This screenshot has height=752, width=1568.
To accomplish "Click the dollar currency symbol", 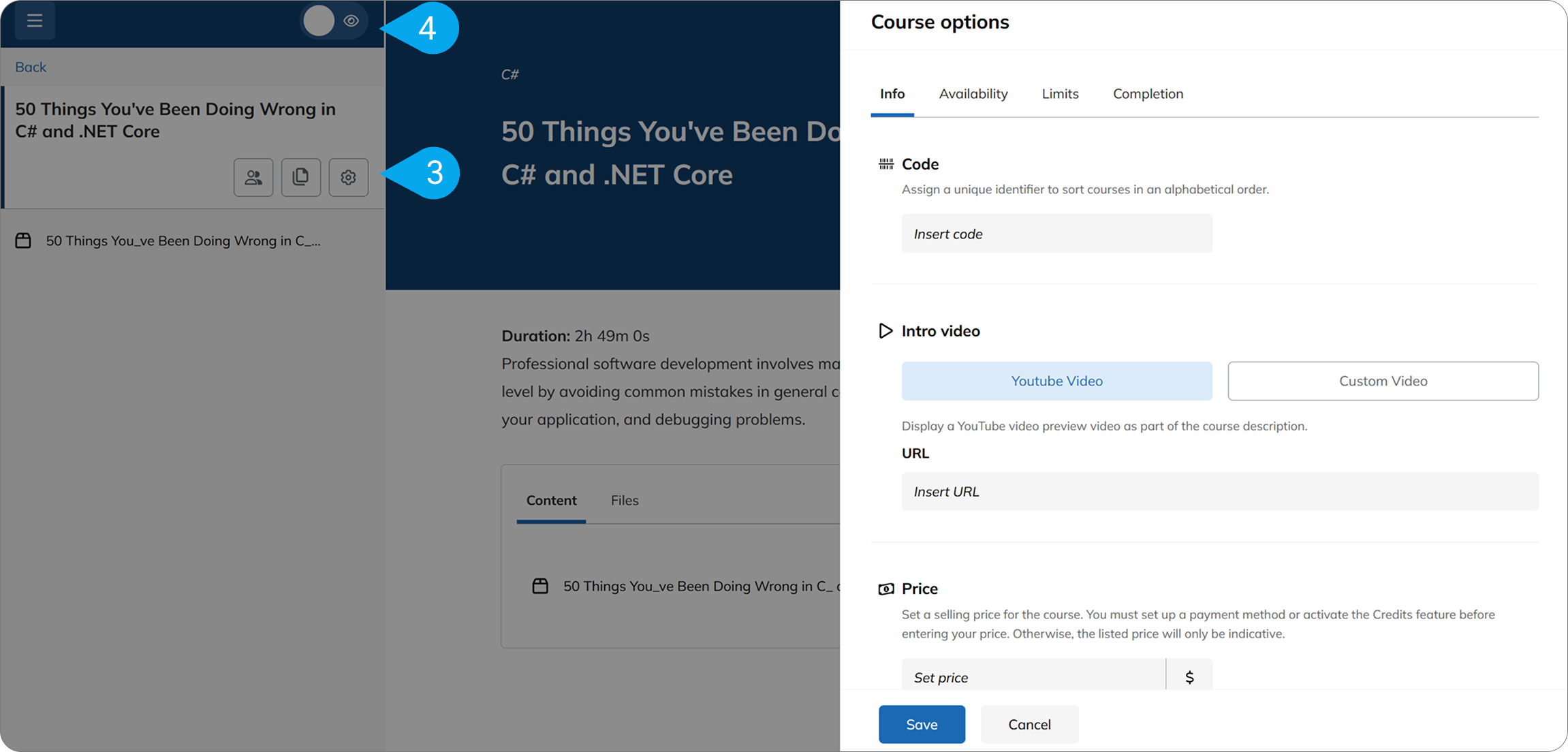I will point(1189,677).
